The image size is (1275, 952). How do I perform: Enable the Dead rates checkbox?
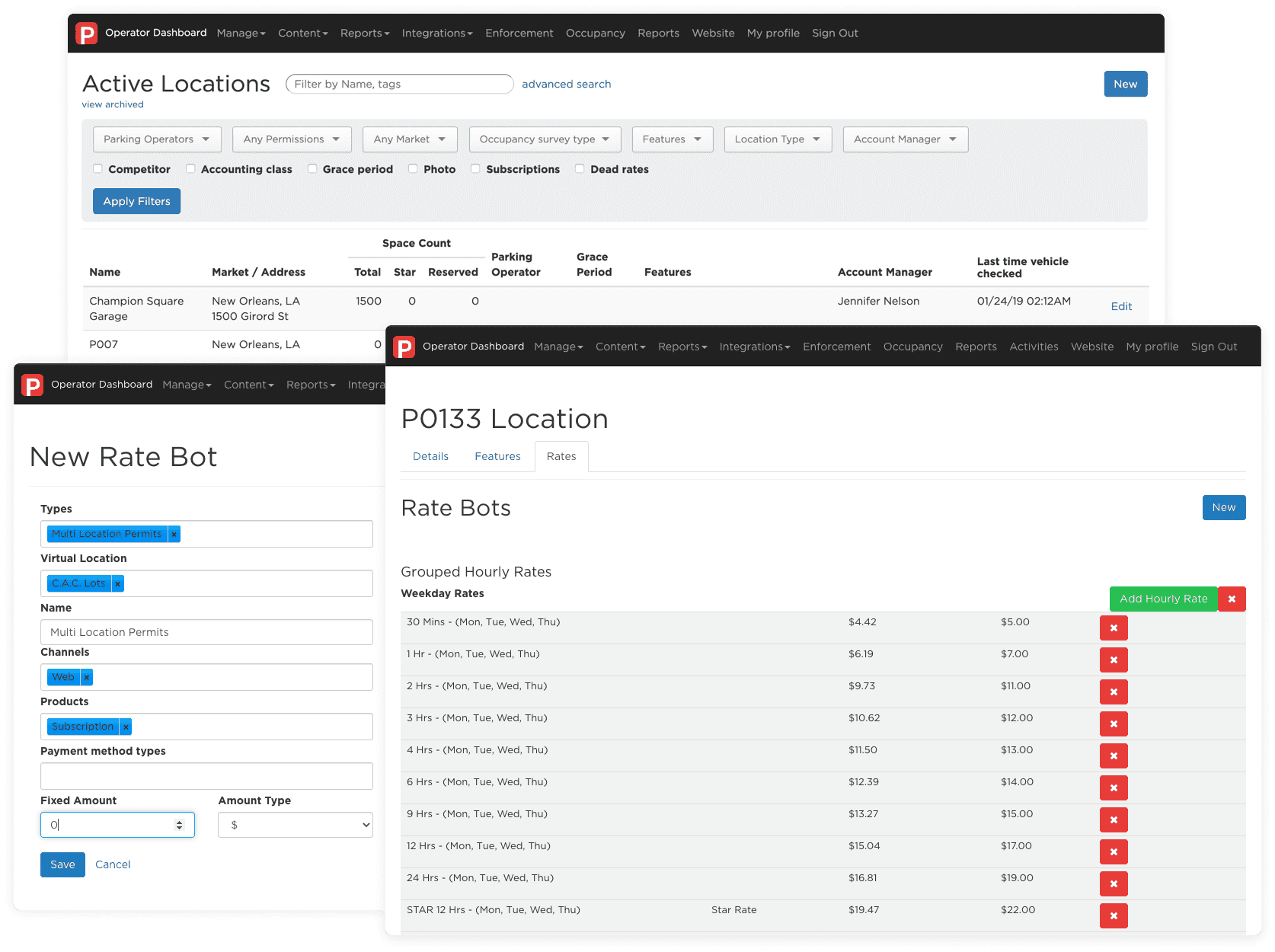(x=580, y=168)
